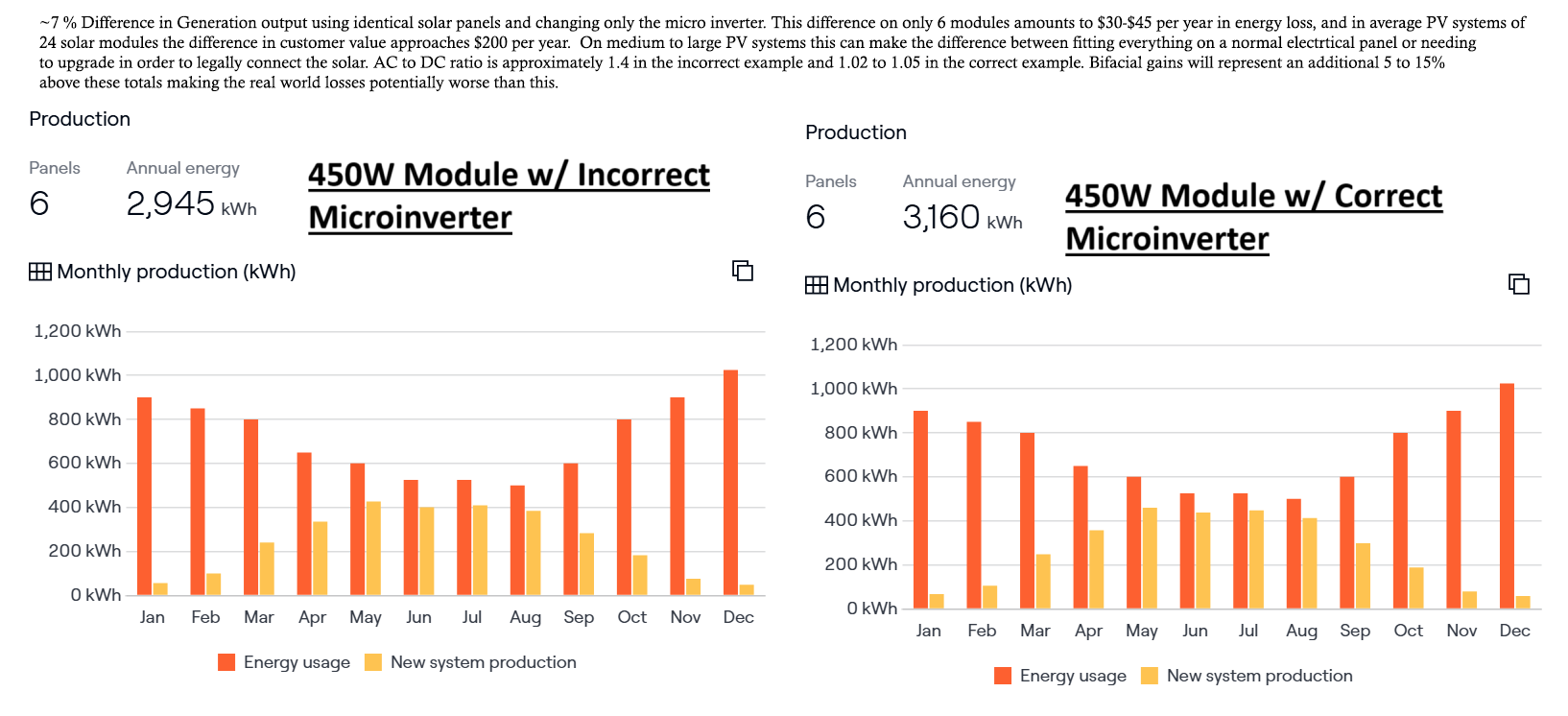Select October energy usage bar in left chart
Image resolution: width=1568 pixels, height=716 pixels.
pyautogui.click(x=624, y=507)
